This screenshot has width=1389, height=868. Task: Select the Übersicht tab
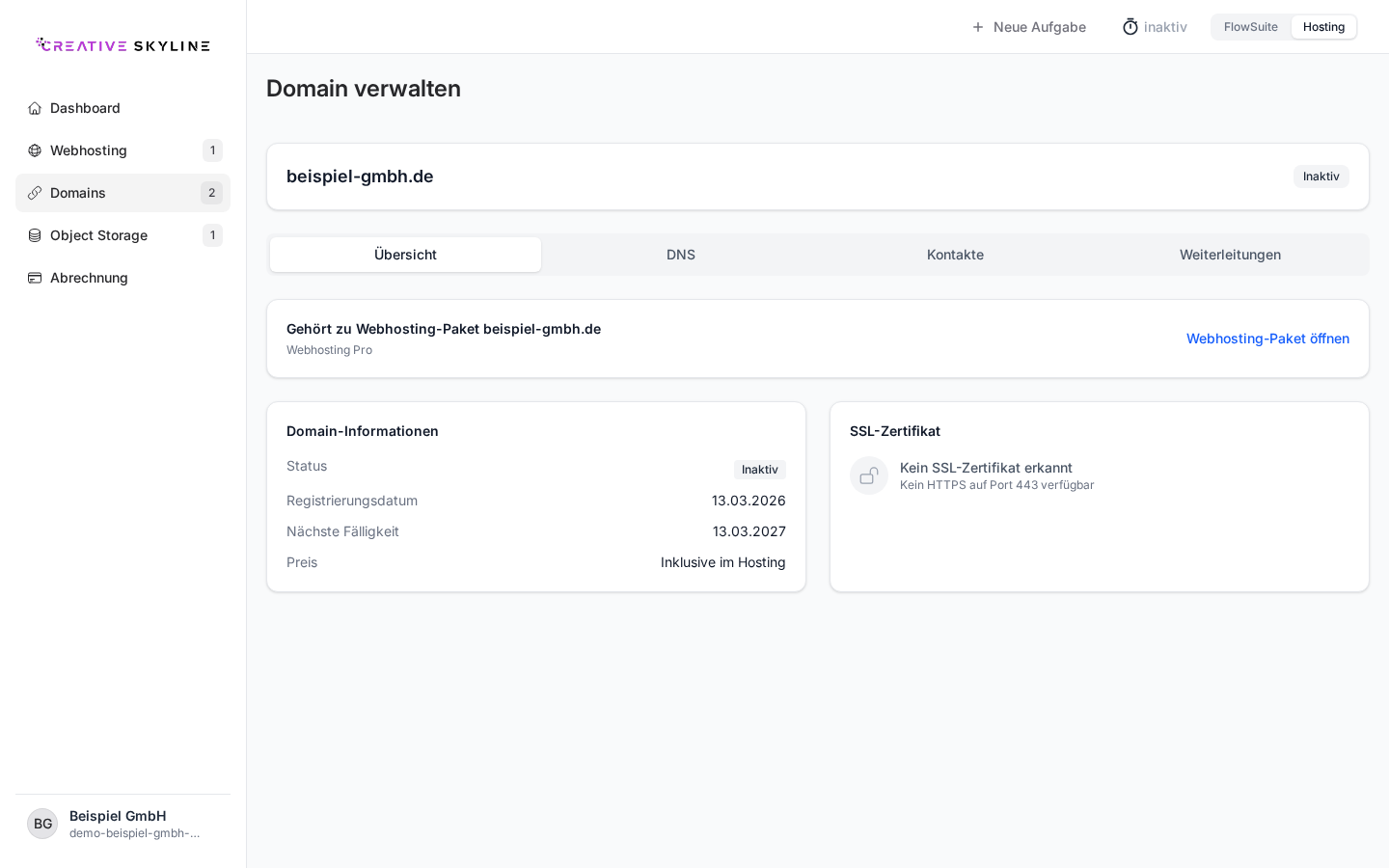(x=405, y=255)
